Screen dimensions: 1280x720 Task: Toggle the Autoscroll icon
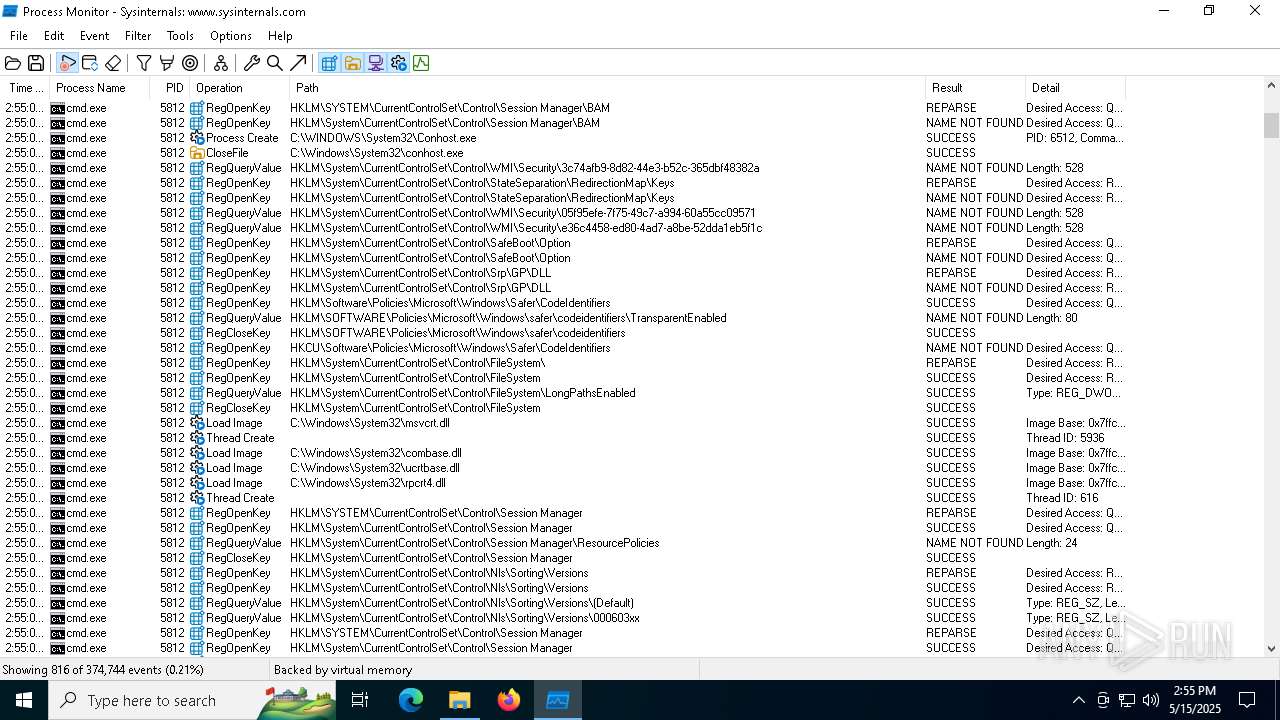[x=90, y=63]
